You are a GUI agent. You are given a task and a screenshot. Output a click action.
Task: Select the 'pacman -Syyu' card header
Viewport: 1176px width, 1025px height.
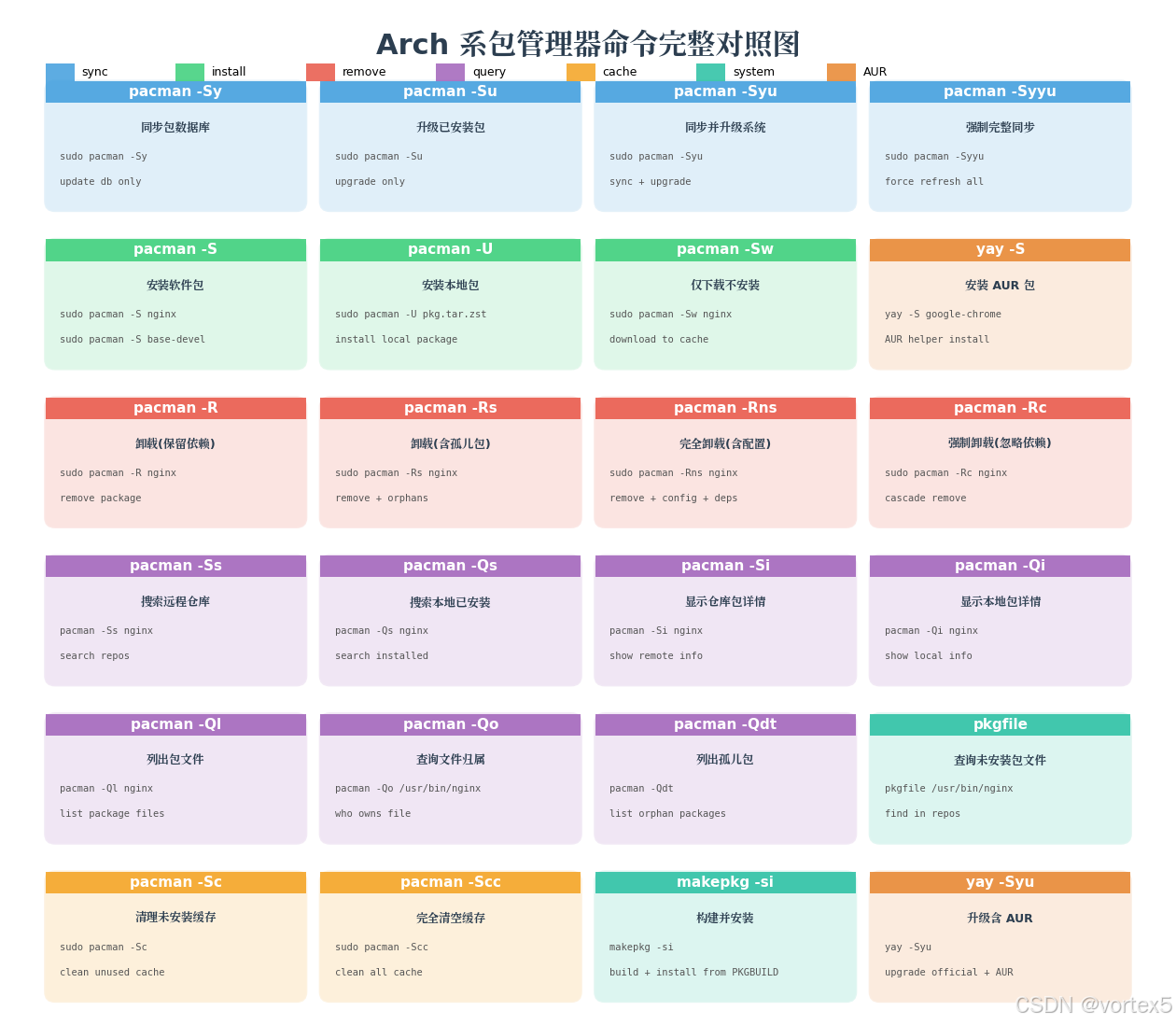[1000, 91]
